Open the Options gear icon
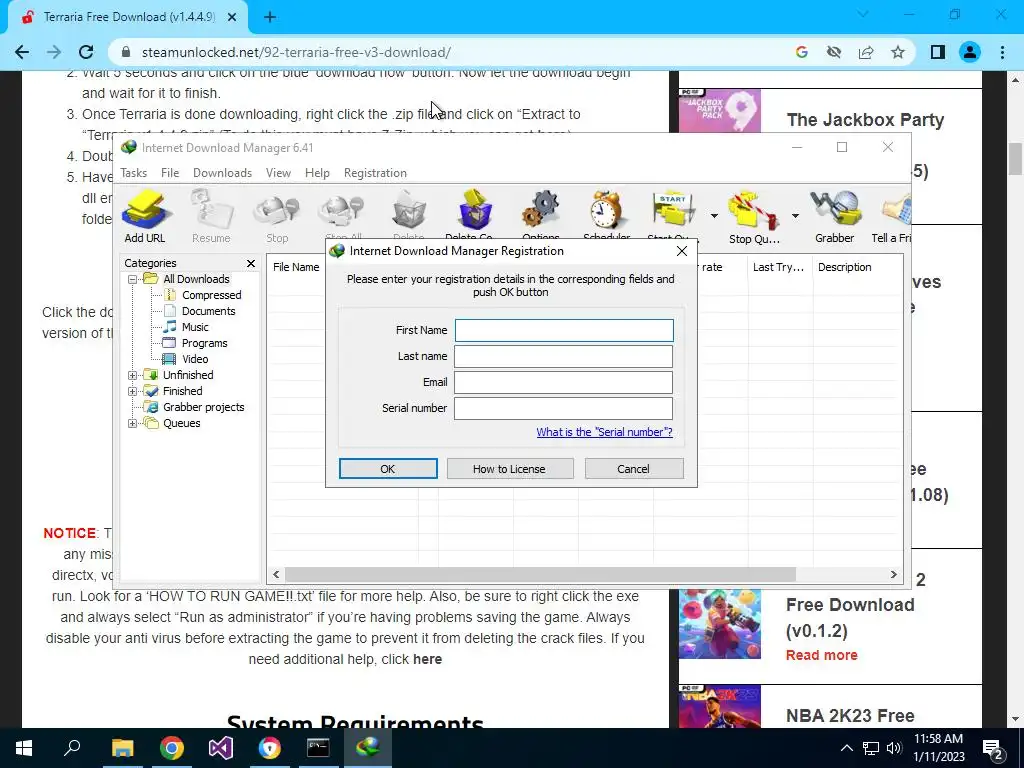Image resolution: width=1024 pixels, height=768 pixels. (x=541, y=215)
